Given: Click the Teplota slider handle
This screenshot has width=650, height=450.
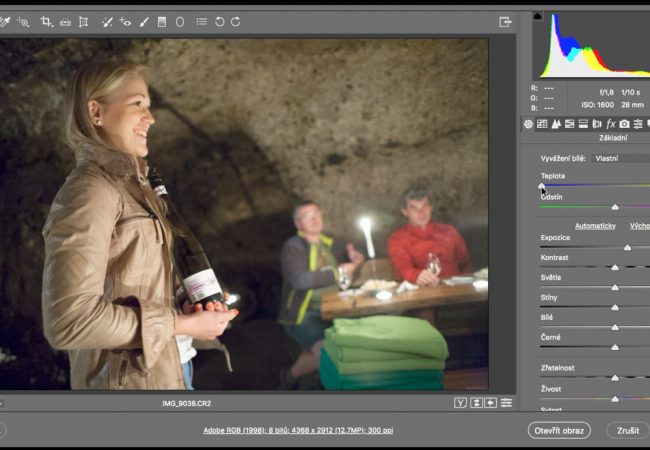Looking at the screenshot, I should (x=541, y=186).
